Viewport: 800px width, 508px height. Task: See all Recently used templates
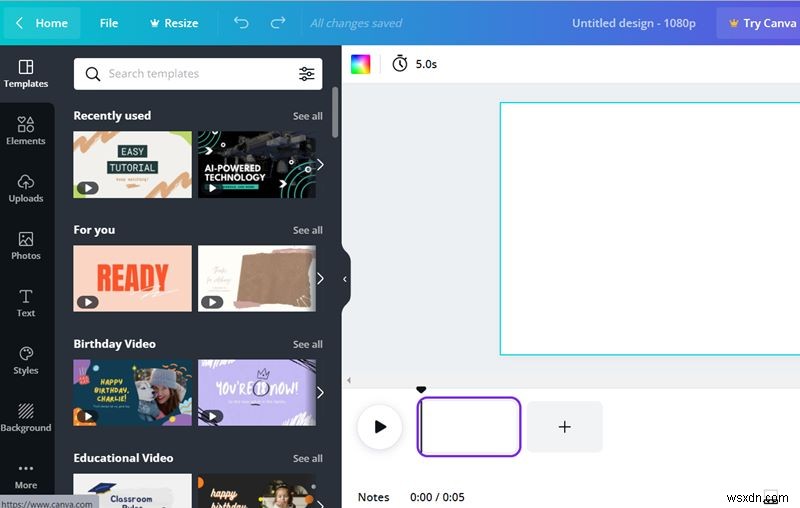point(308,116)
